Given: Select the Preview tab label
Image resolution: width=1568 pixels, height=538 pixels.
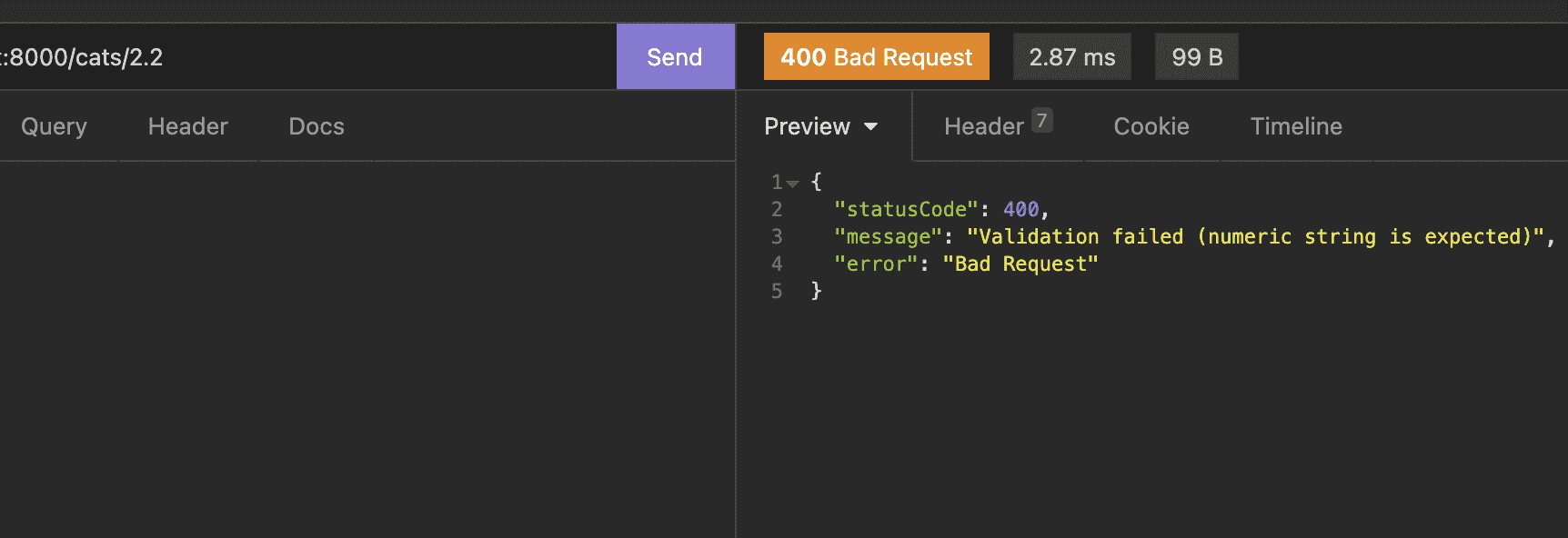Looking at the screenshot, I should coord(807,126).
